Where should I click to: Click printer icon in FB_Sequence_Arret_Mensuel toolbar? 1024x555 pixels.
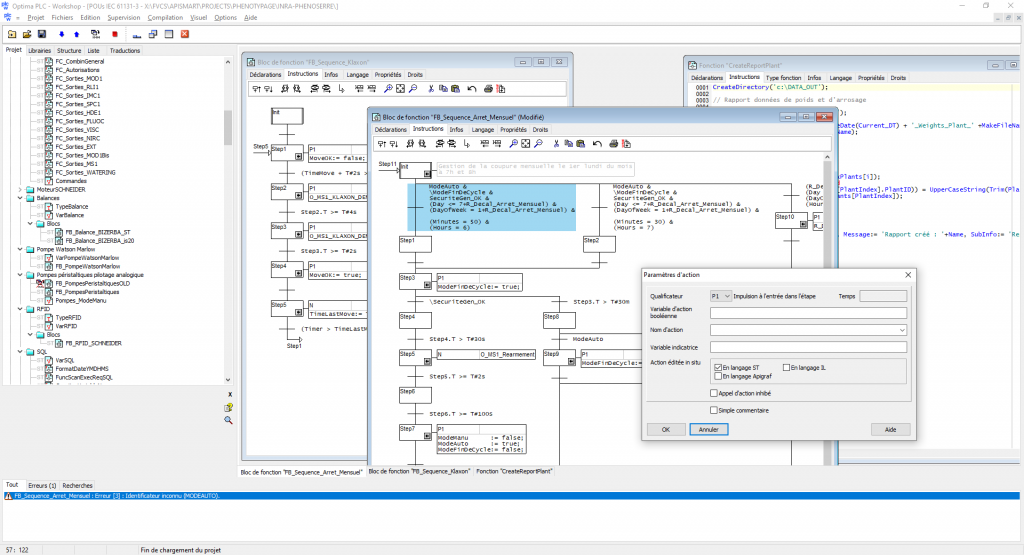(x=614, y=144)
